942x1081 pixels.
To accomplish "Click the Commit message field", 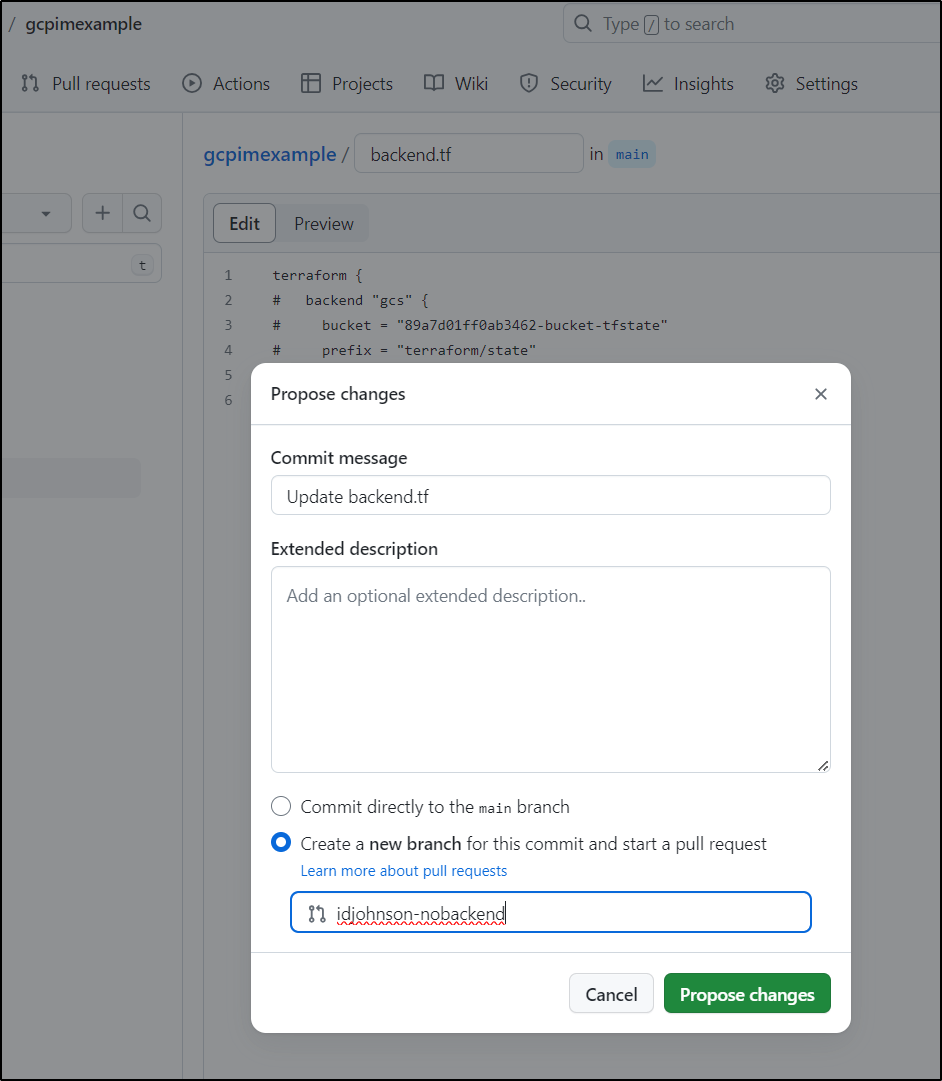I will tap(550, 496).
